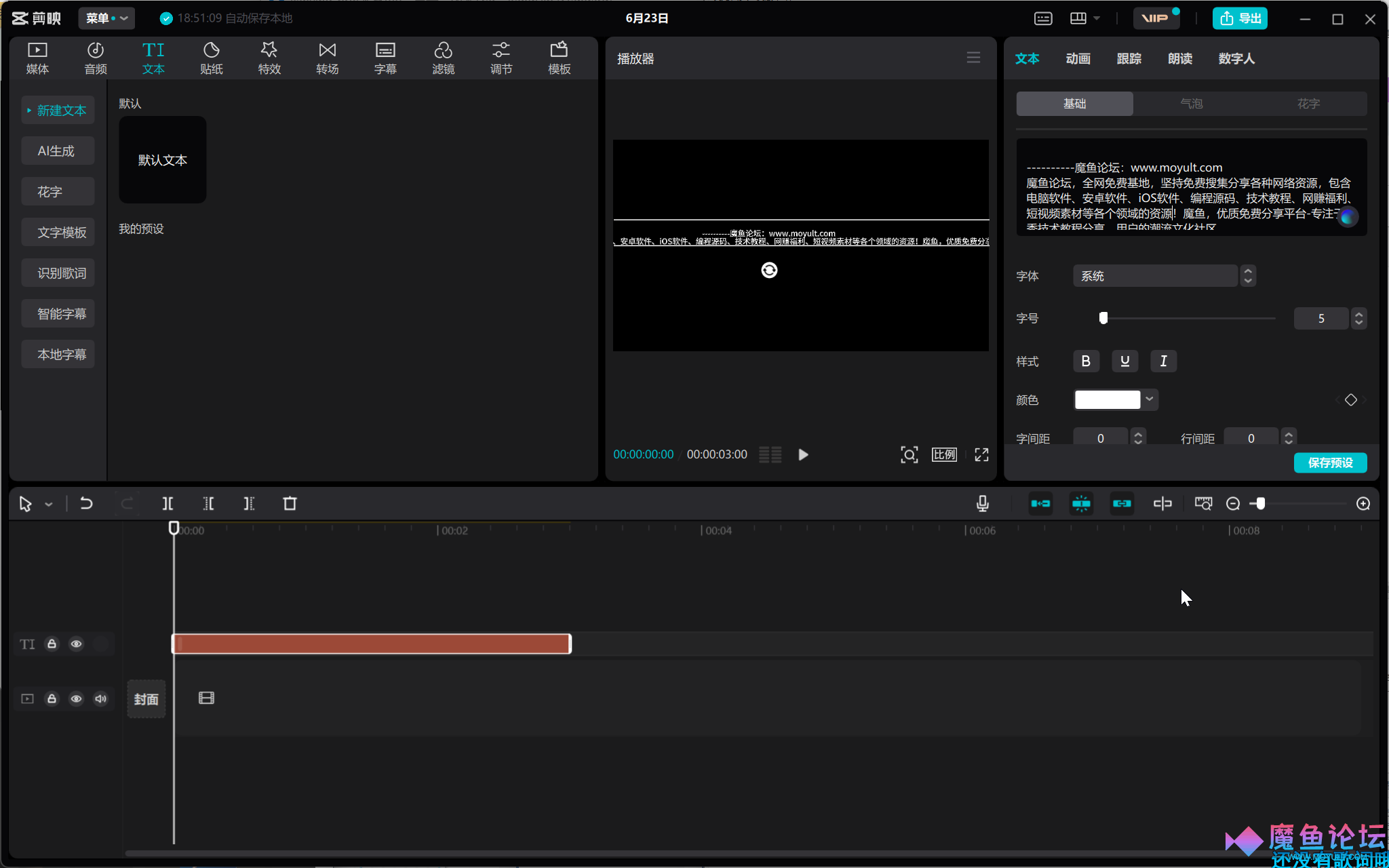Open the 媒体 media panel
This screenshot has width=1389, height=868.
(37, 58)
